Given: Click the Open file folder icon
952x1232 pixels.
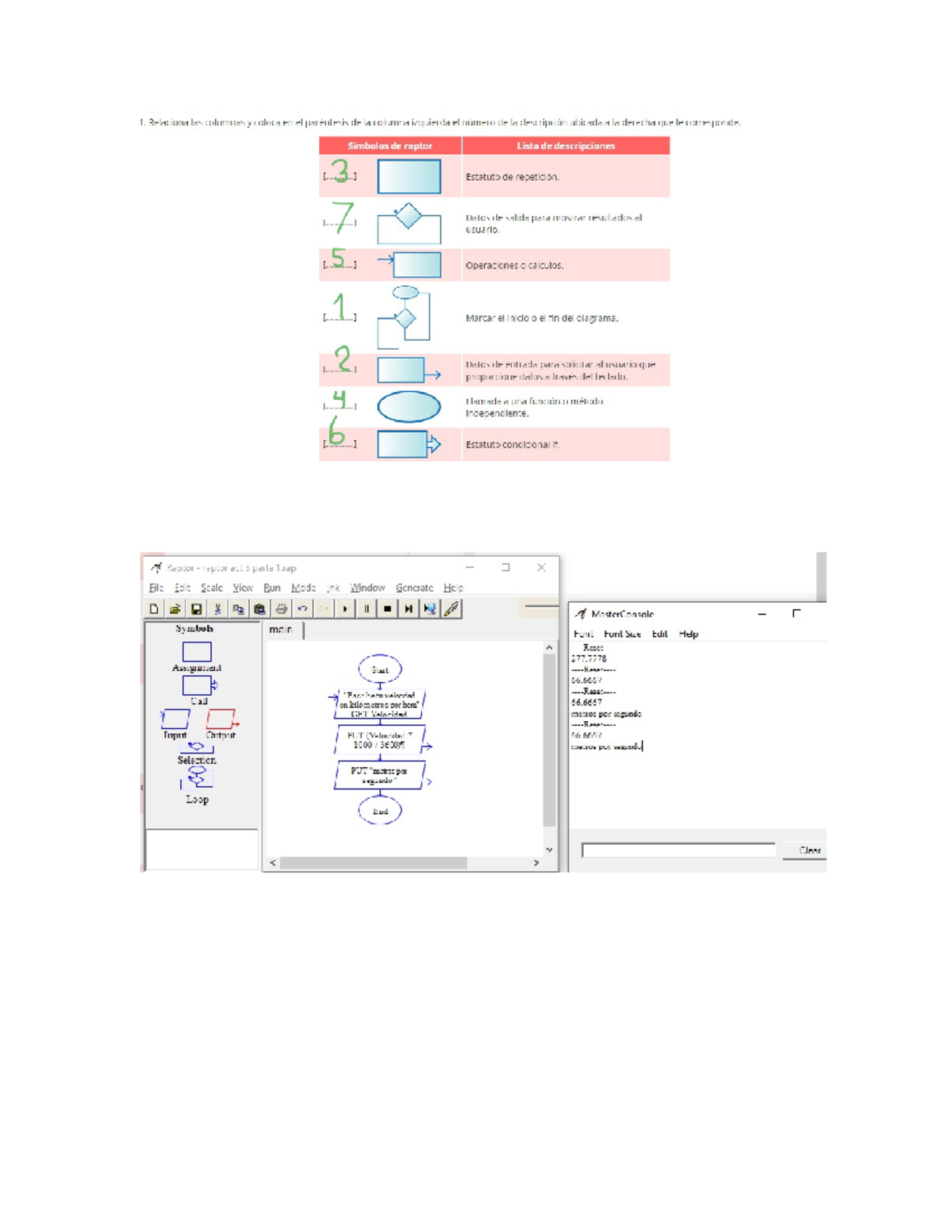Looking at the screenshot, I should [x=175, y=609].
